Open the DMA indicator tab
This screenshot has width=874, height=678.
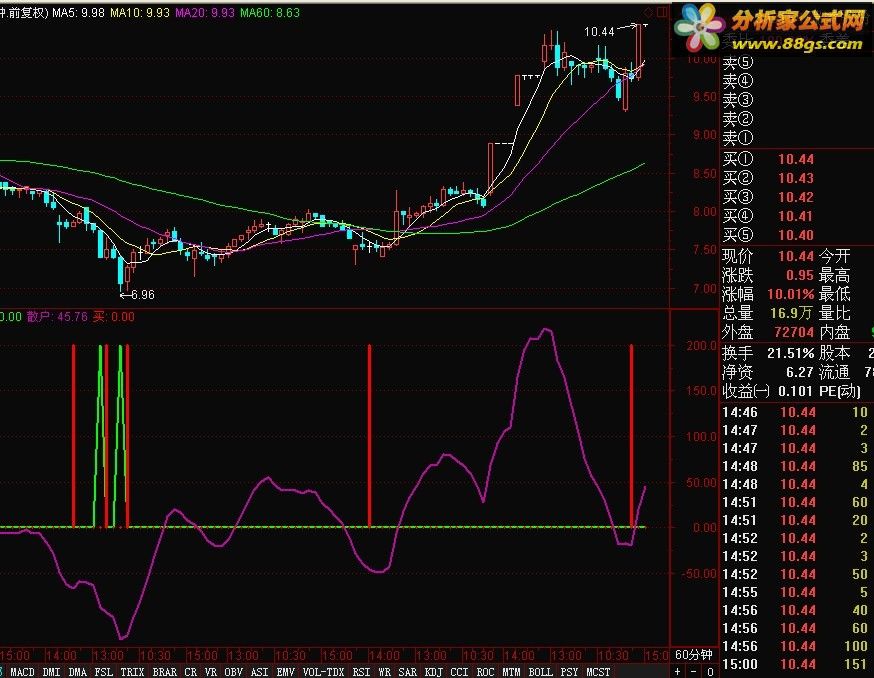(77, 672)
